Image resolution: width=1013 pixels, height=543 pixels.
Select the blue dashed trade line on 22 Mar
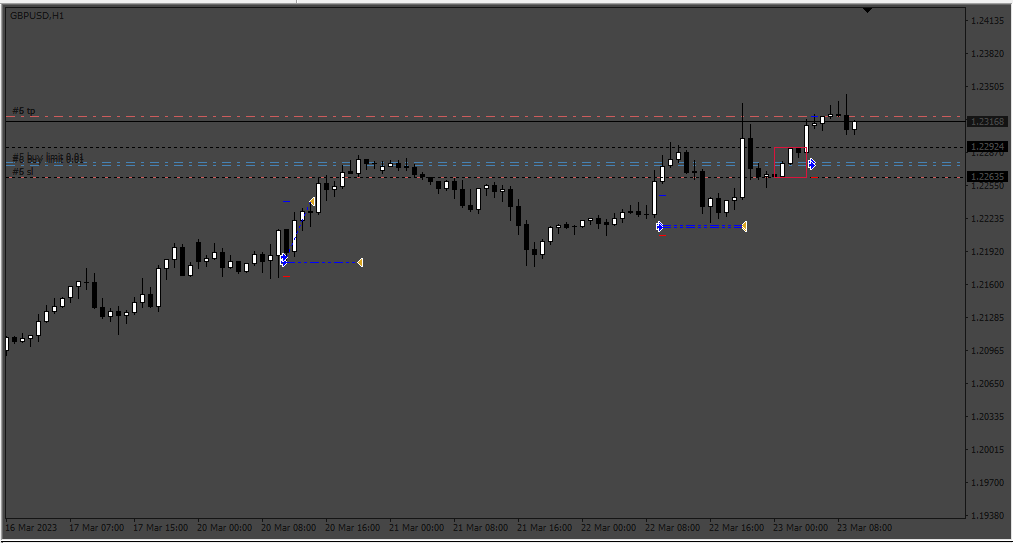pyautogui.click(x=702, y=226)
